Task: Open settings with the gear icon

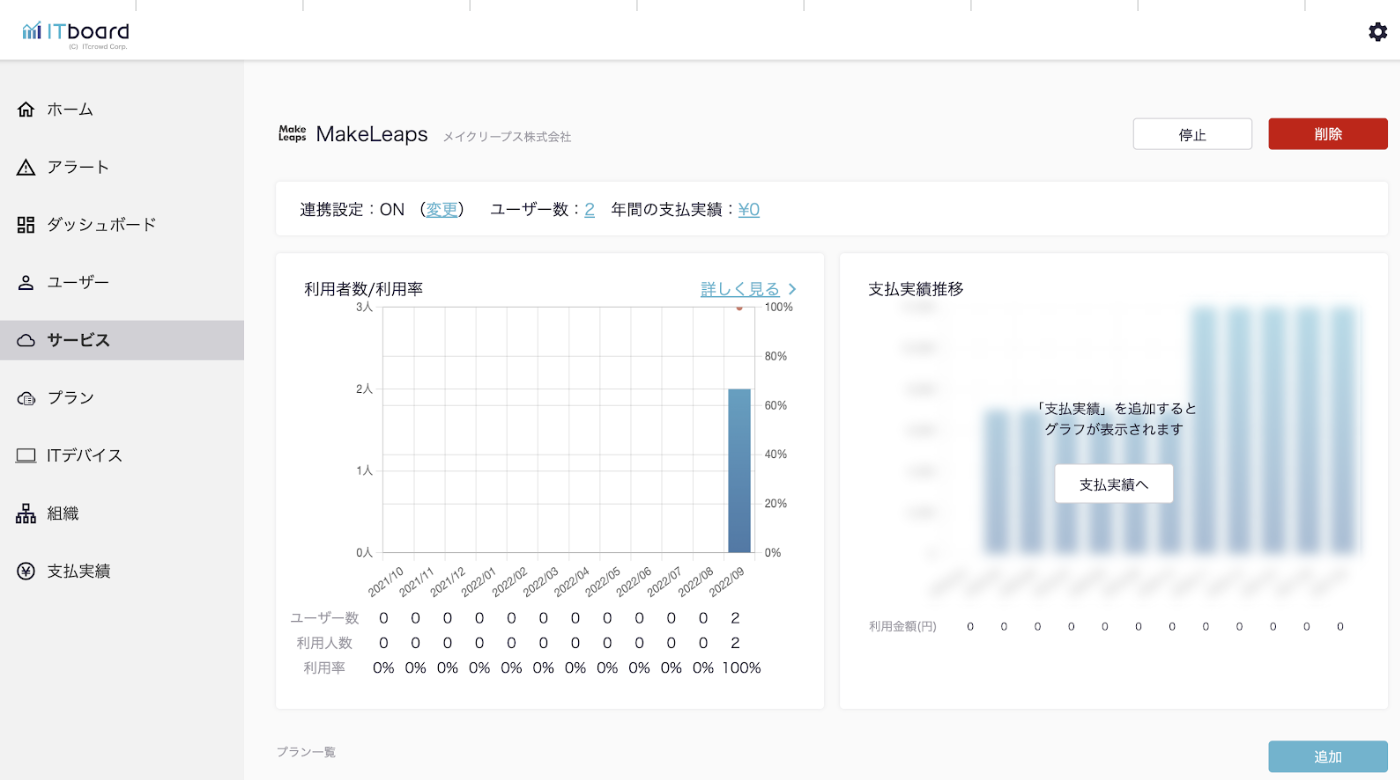Action: [1378, 32]
